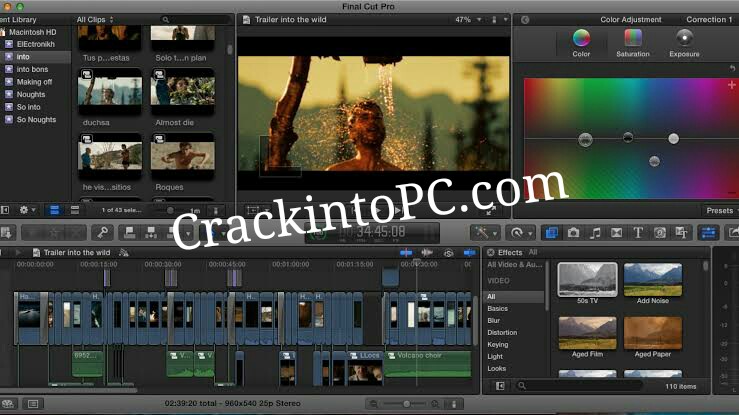739x415 pixels.
Task: Click the fullscreen viewer arrows icon
Action: [x=491, y=210]
